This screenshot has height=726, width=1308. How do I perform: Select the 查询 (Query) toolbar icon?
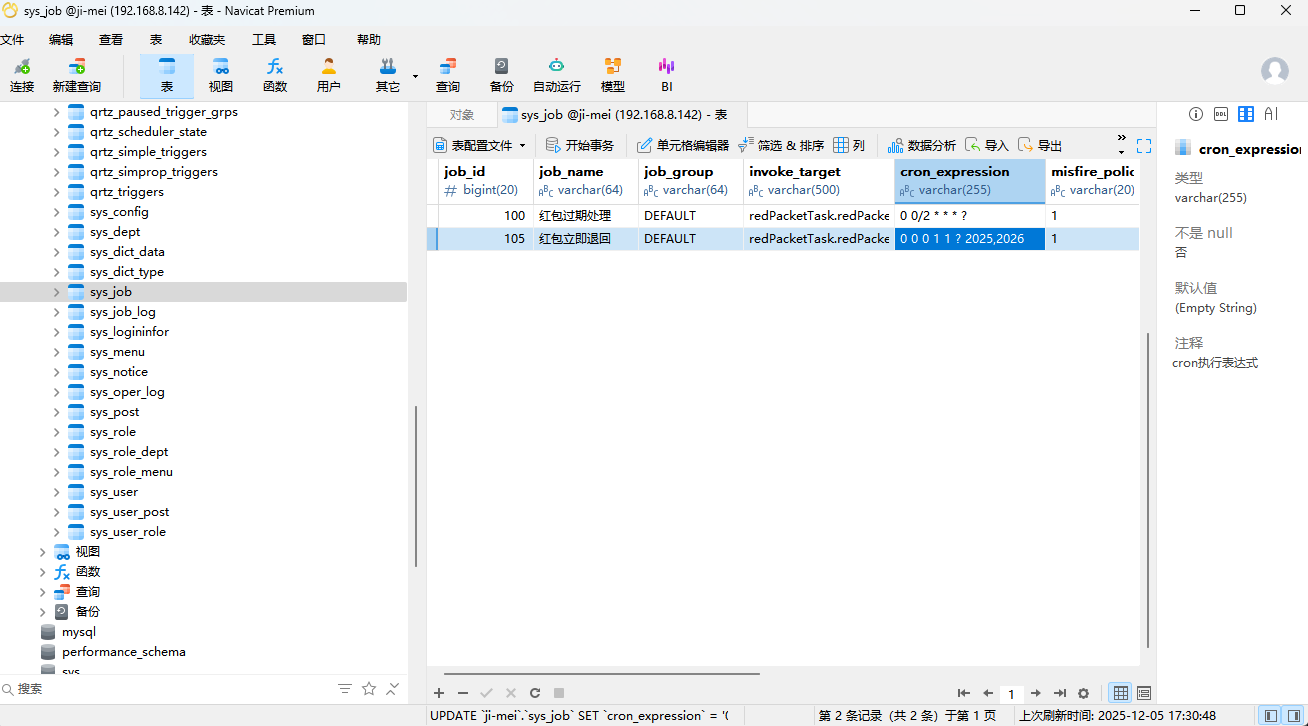click(x=448, y=76)
